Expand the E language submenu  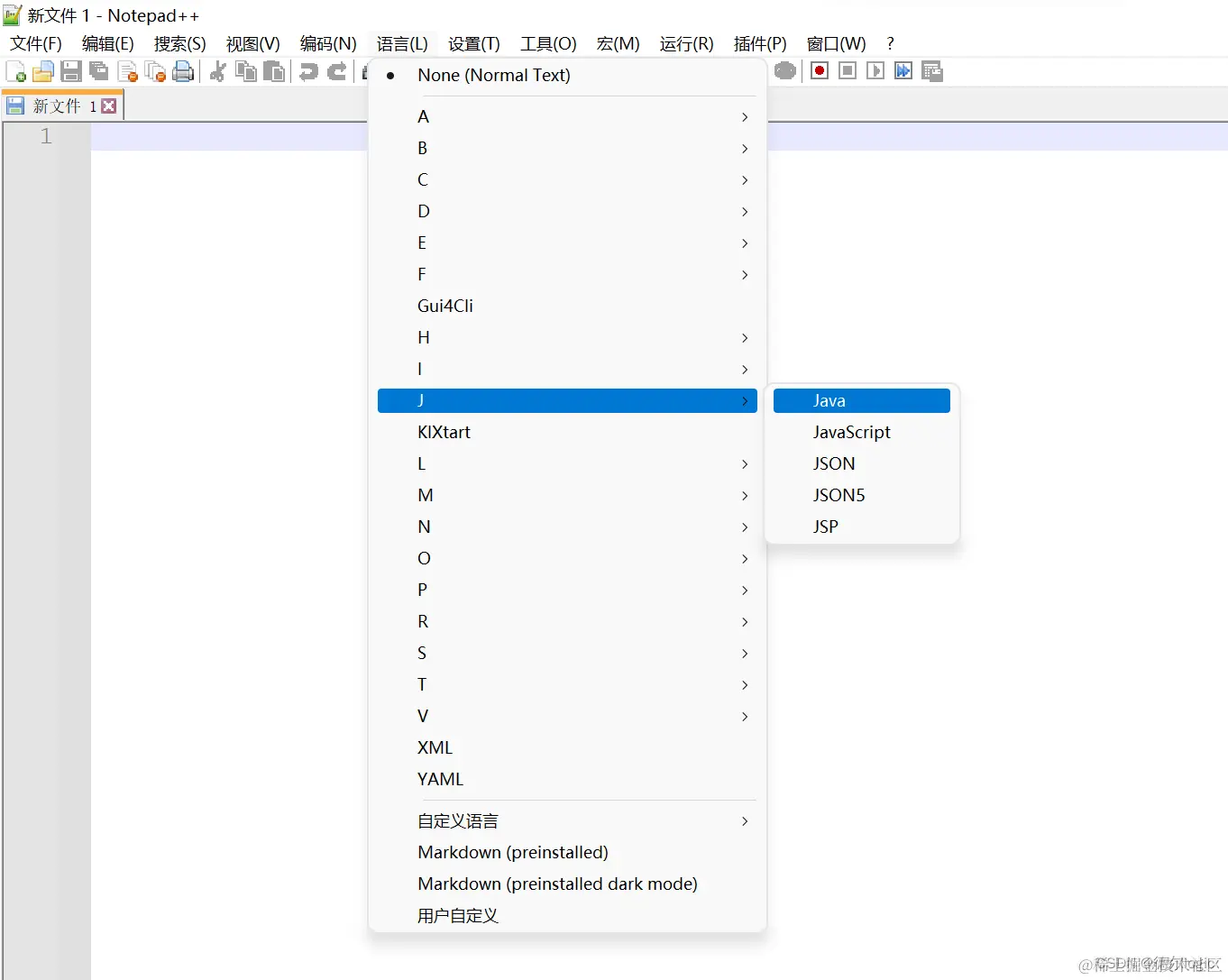coord(567,243)
